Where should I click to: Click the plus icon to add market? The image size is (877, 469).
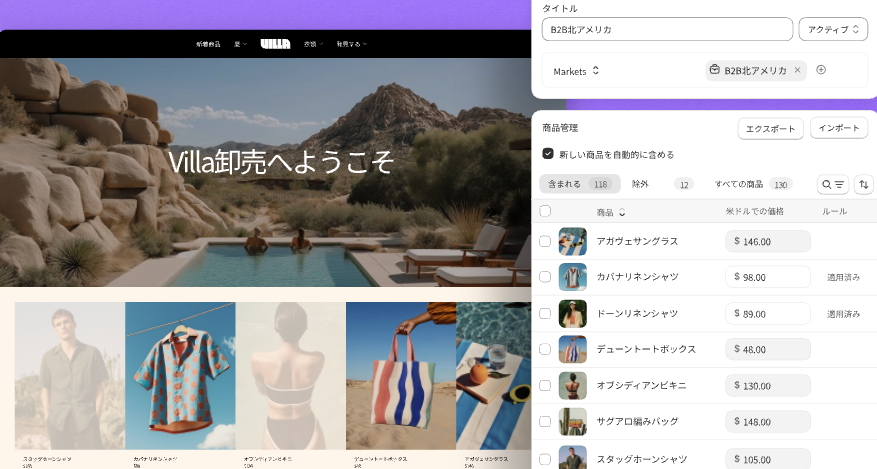821,70
